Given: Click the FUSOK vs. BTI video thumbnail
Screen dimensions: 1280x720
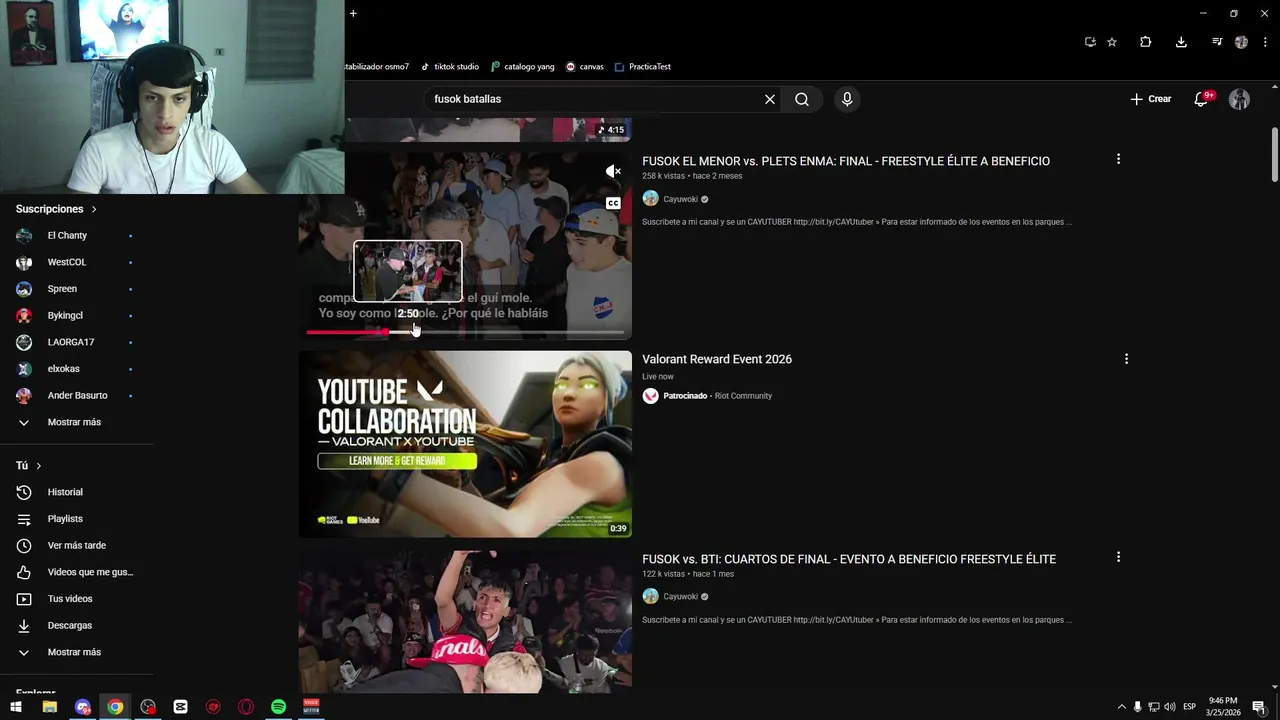Looking at the screenshot, I should (x=465, y=622).
